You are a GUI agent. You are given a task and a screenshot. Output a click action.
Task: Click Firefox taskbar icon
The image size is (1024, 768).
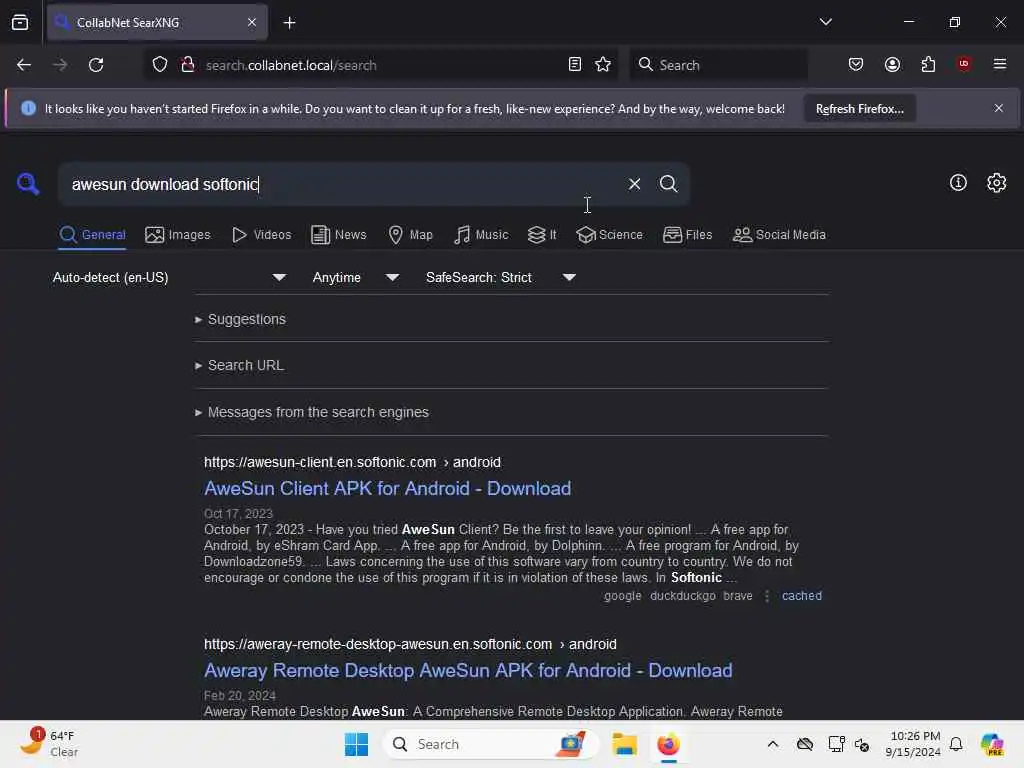tap(668, 744)
